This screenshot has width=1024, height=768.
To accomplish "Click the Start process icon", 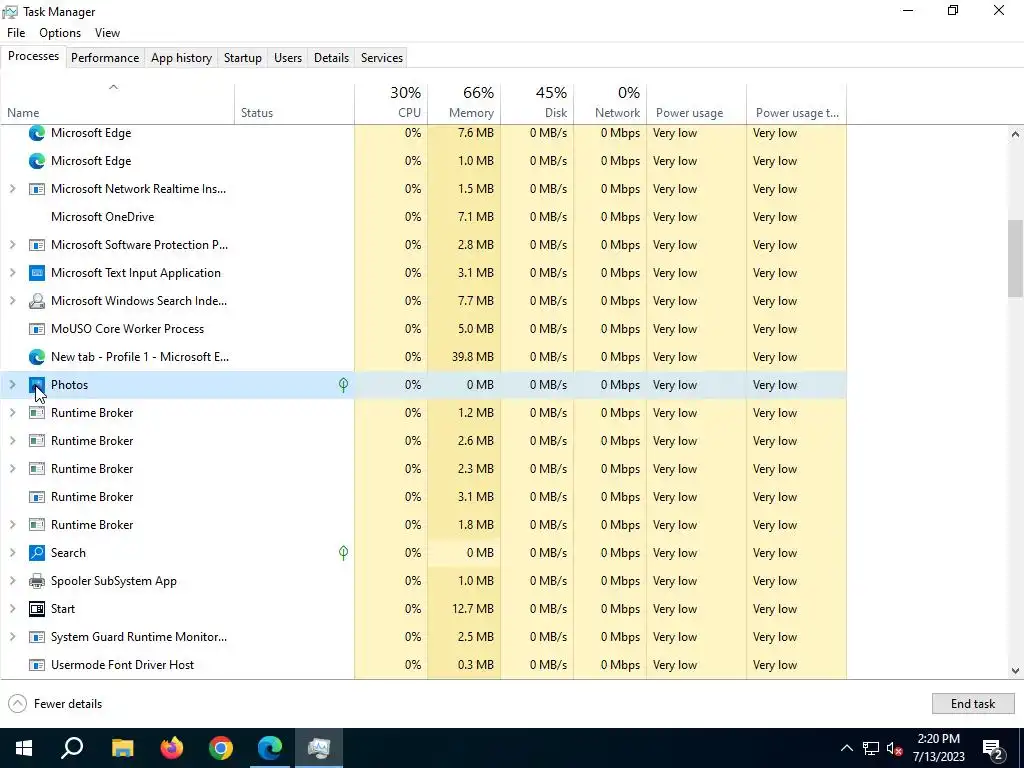I will (37, 609).
